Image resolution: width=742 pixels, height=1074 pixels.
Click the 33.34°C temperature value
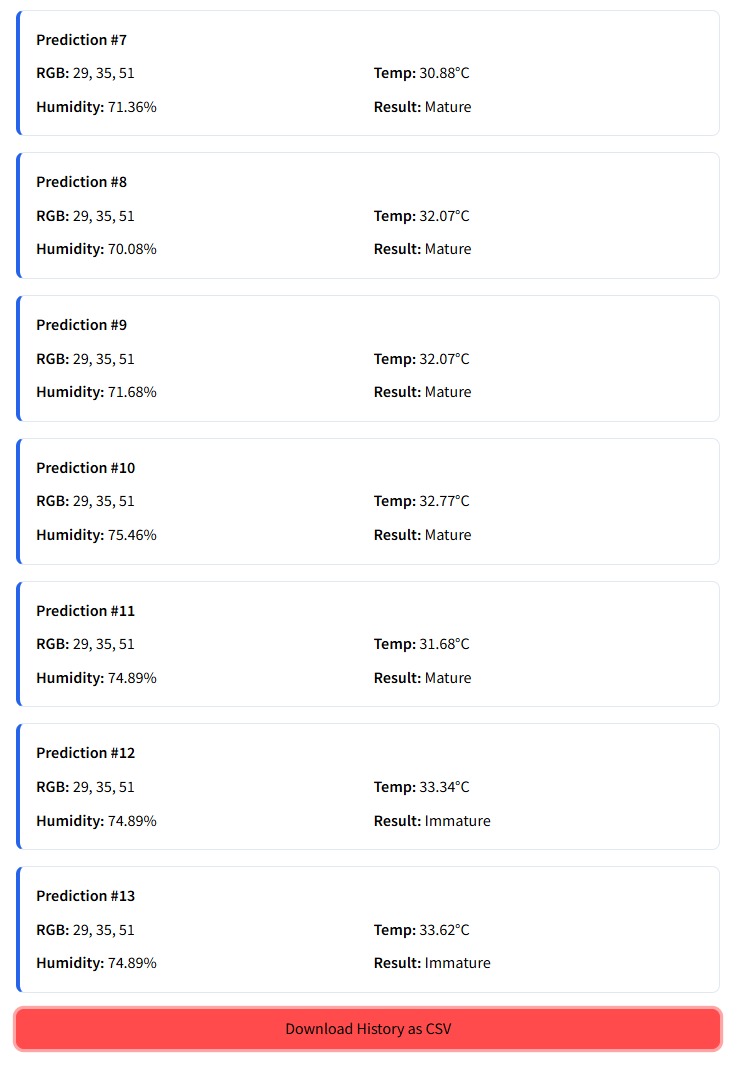(x=444, y=787)
